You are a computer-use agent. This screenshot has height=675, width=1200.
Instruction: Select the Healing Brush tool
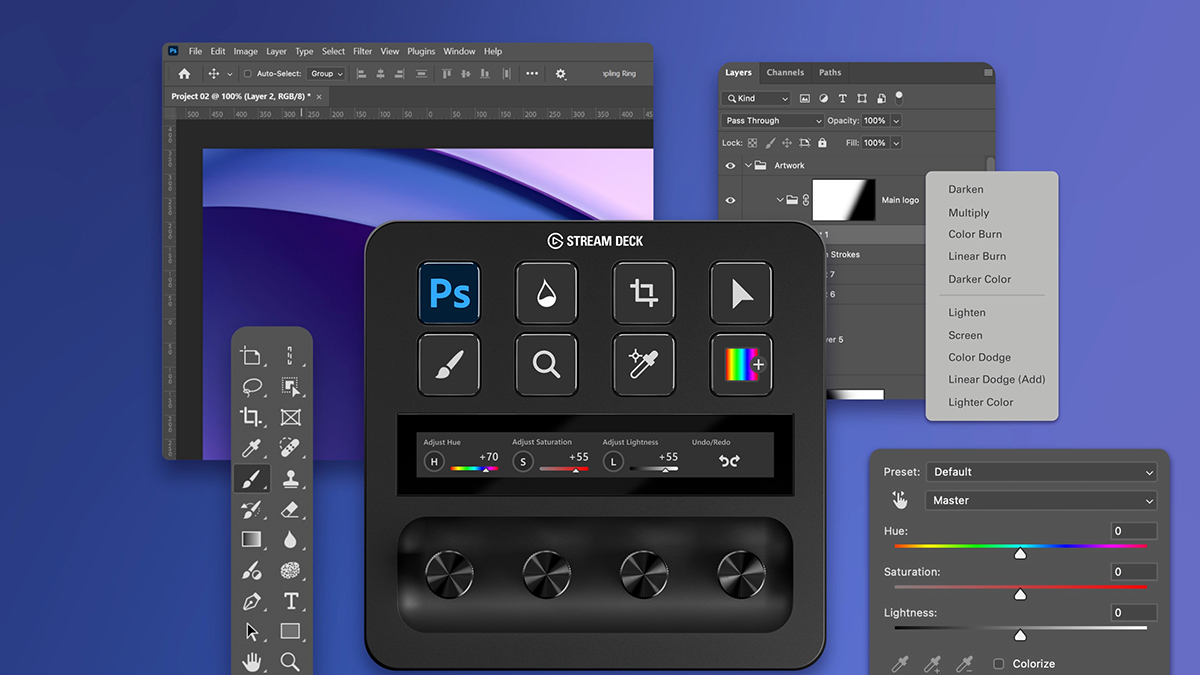[x=292, y=447]
